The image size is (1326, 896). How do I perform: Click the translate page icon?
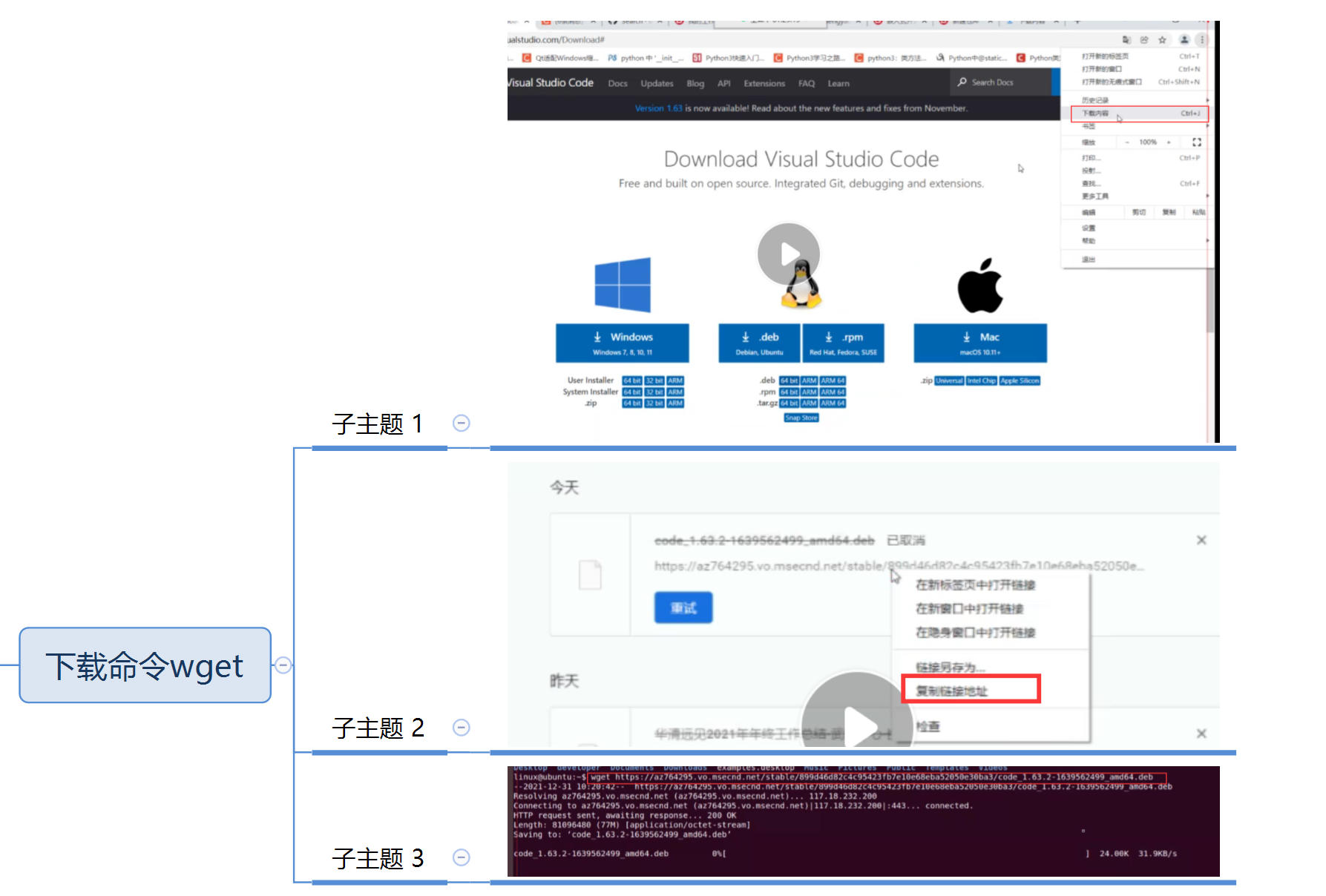click(1126, 40)
